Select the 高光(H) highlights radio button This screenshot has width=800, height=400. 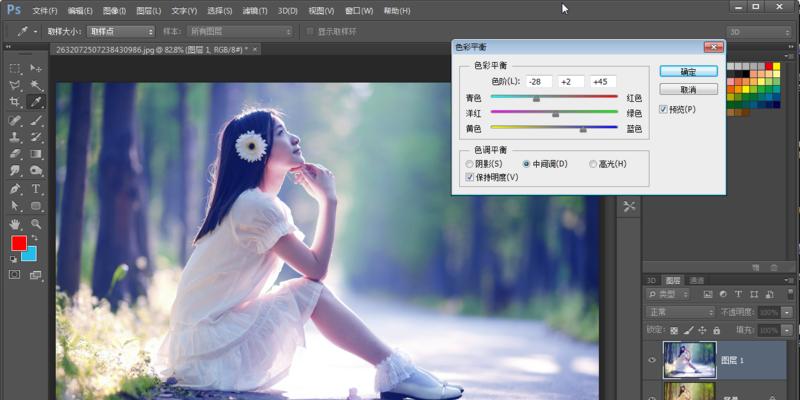[593, 164]
